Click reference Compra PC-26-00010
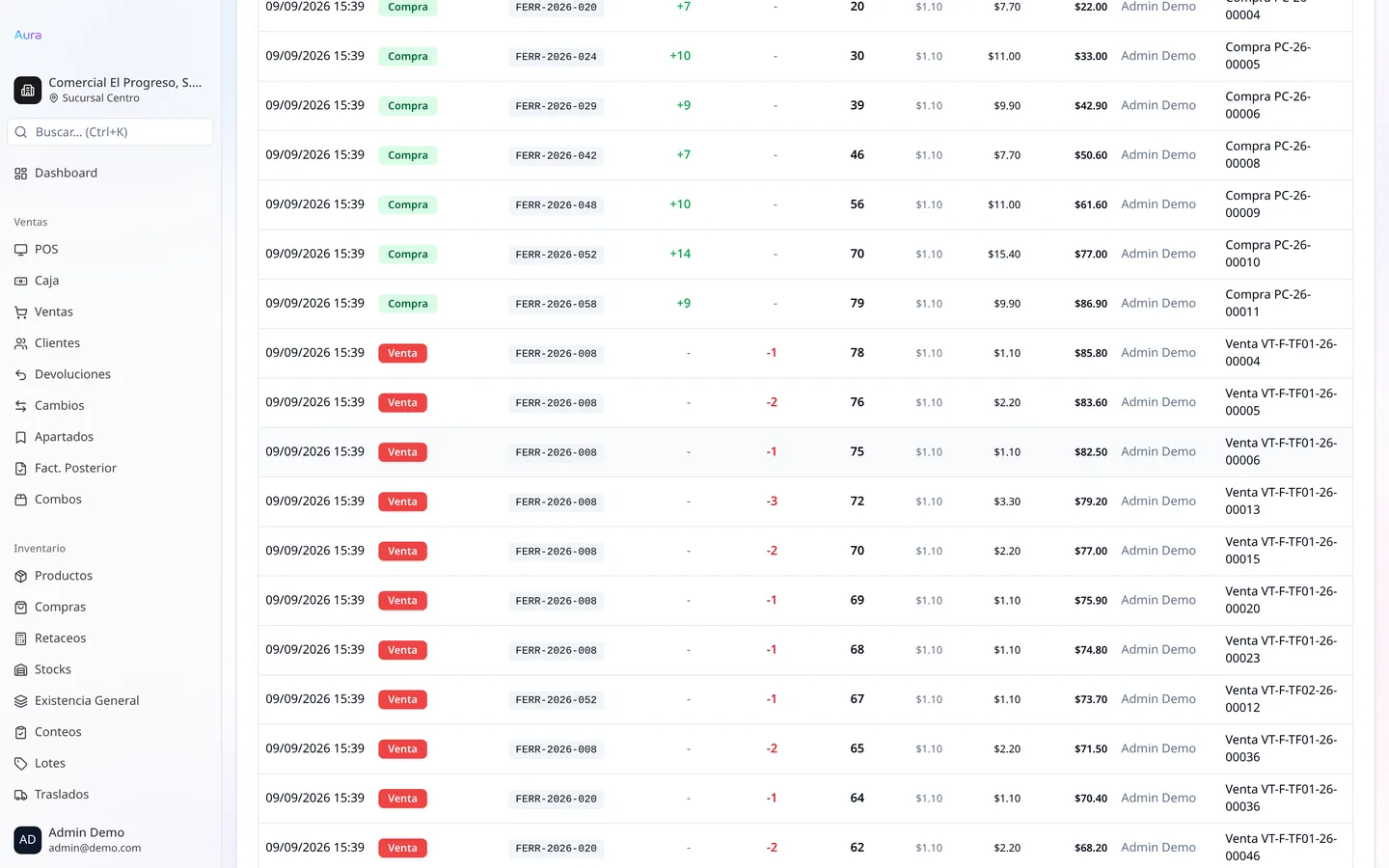Image resolution: width=1389 pixels, height=868 pixels. 1268,254
